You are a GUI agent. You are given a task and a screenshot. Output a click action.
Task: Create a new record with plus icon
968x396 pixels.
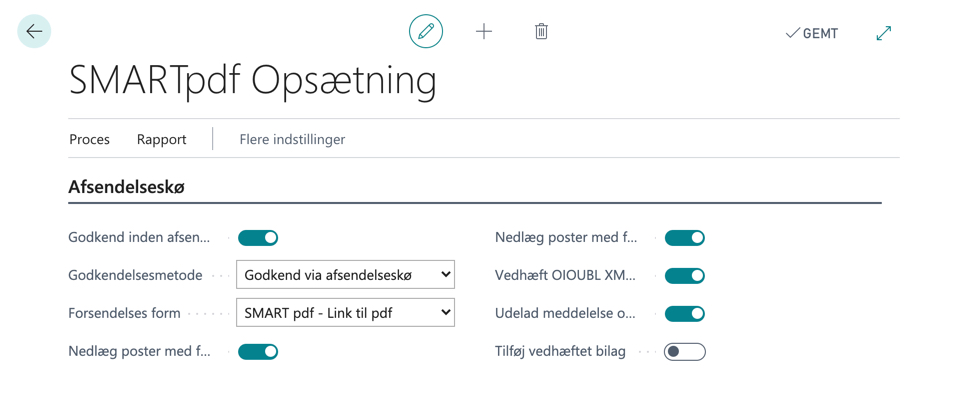click(x=484, y=32)
